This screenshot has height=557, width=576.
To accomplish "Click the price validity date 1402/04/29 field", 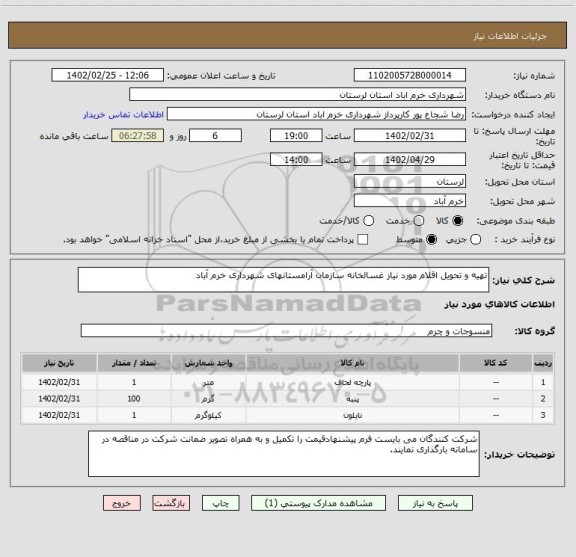I will coord(410,159).
